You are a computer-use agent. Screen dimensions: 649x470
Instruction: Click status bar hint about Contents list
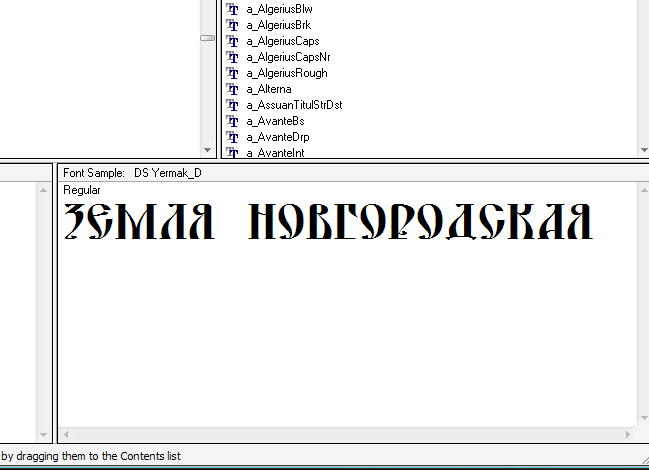(91, 456)
